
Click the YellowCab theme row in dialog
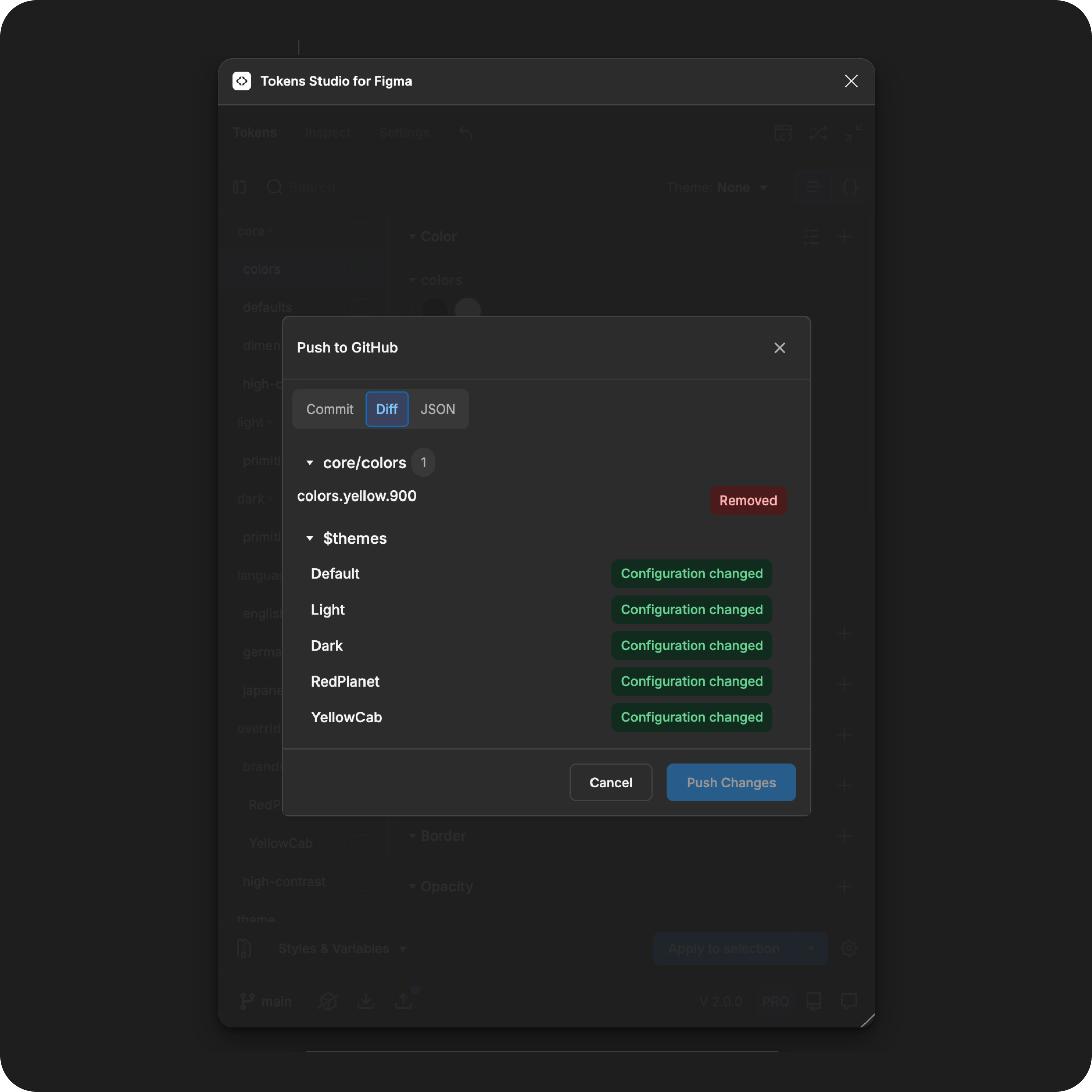point(541,717)
